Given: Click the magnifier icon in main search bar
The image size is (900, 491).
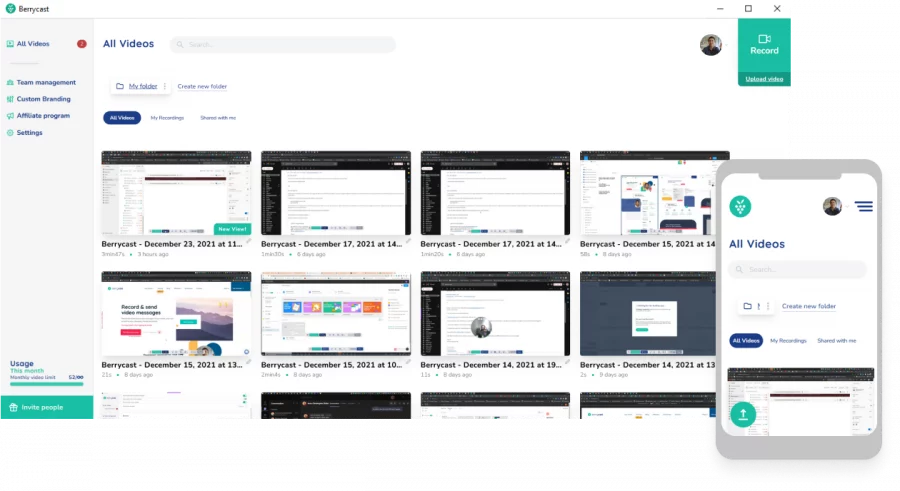Looking at the screenshot, I should (180, 45).
